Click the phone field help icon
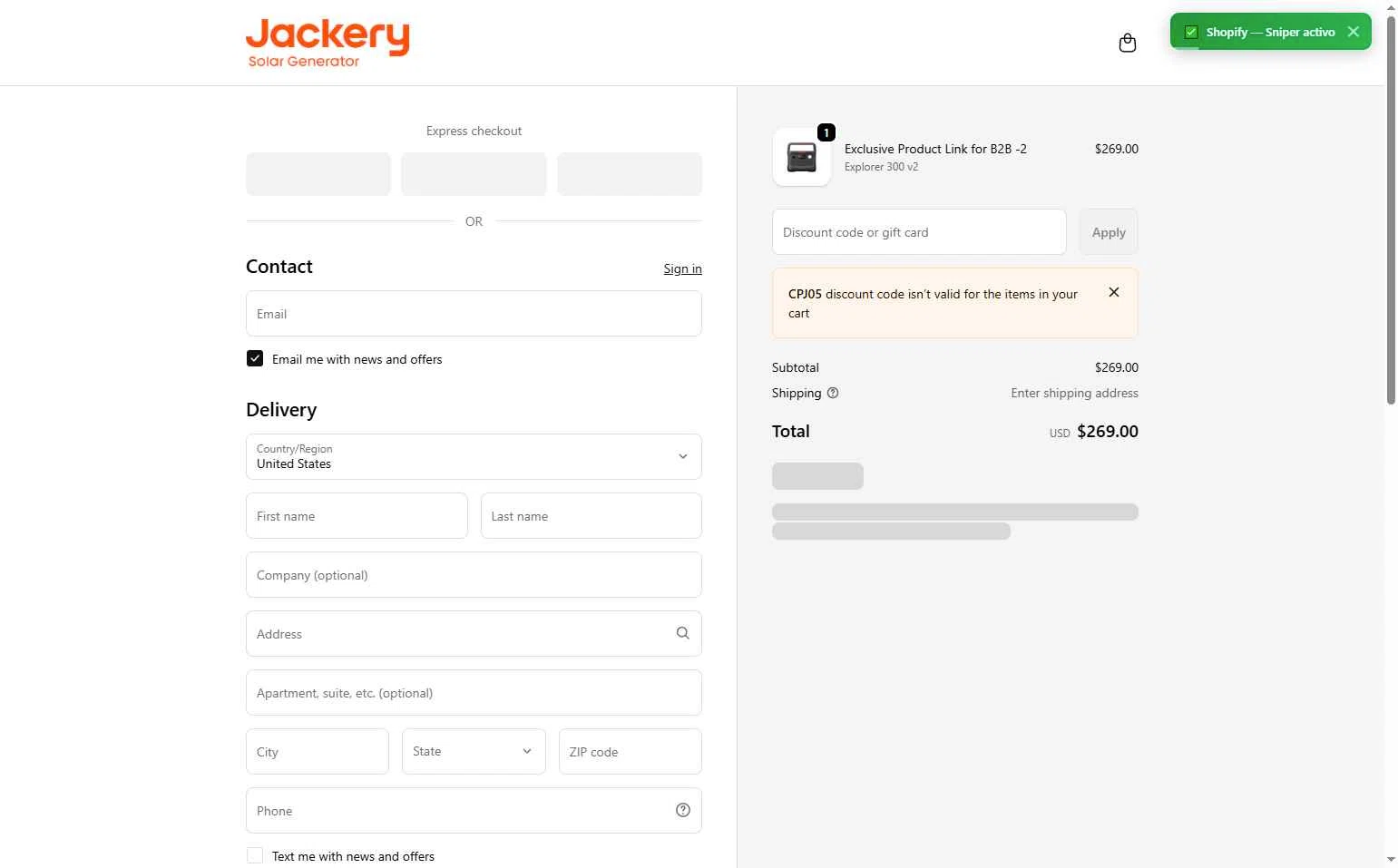This screenshot has height=868, width=1398. pos(683,810)
